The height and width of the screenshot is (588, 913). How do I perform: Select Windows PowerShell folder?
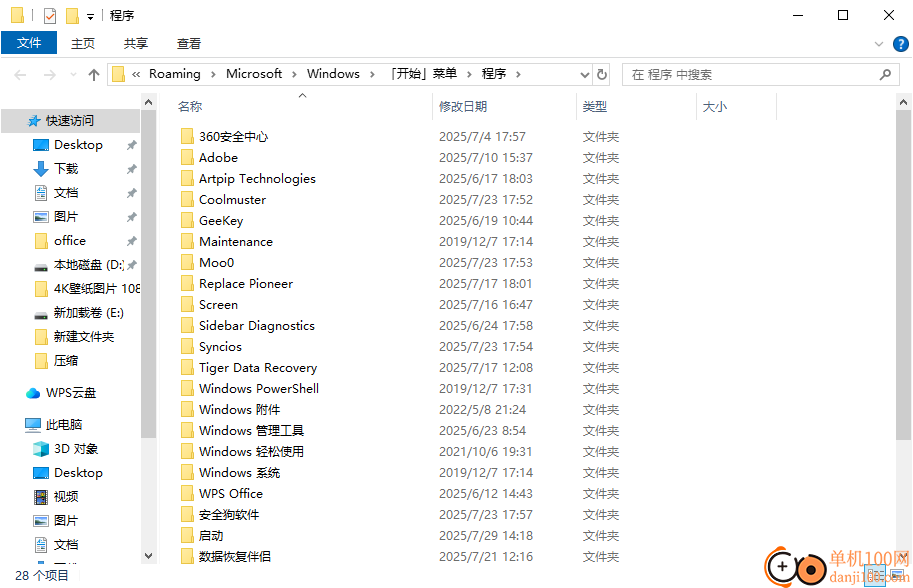259,389
